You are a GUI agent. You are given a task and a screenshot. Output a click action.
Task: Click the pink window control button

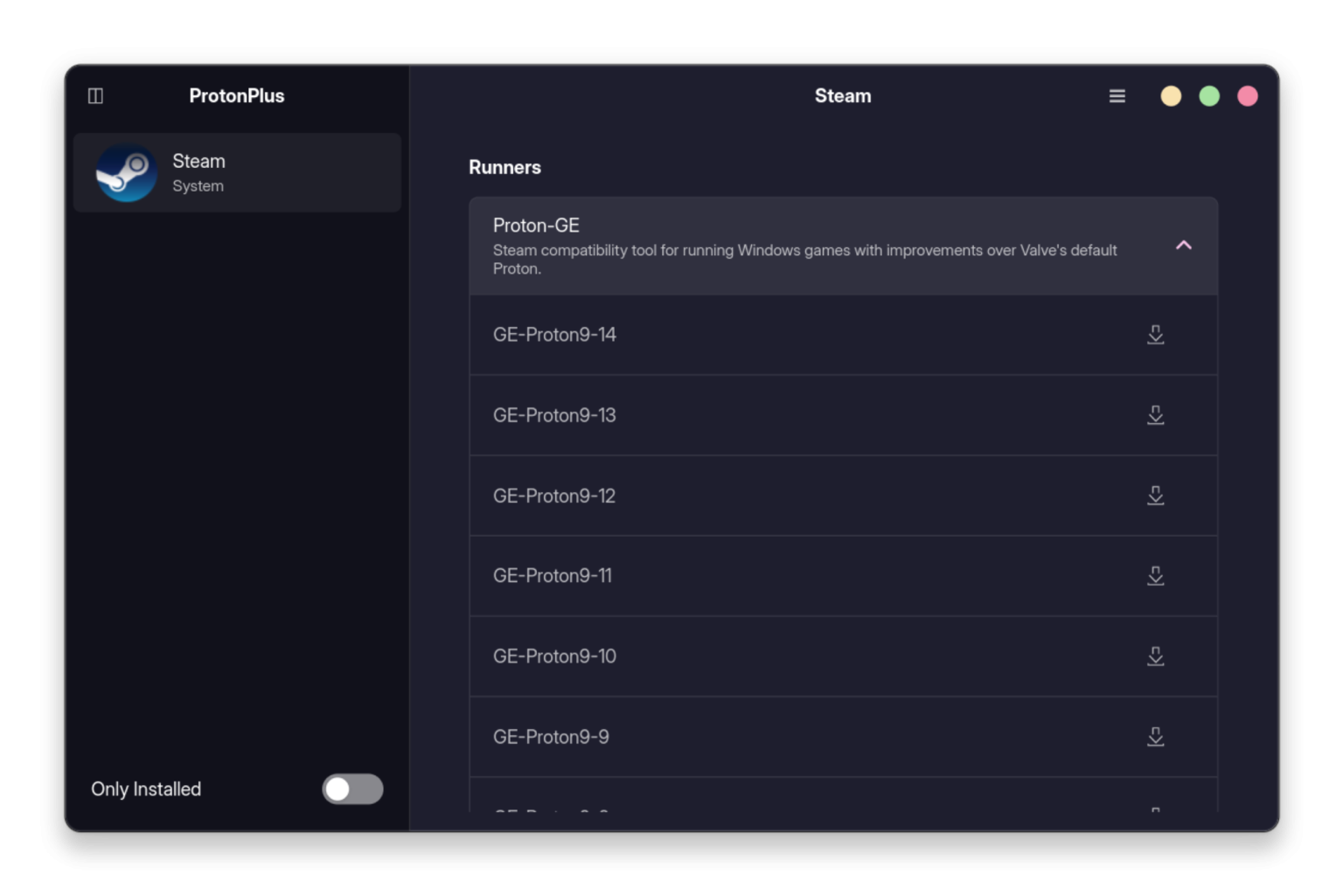click(x=1248, y=95)
